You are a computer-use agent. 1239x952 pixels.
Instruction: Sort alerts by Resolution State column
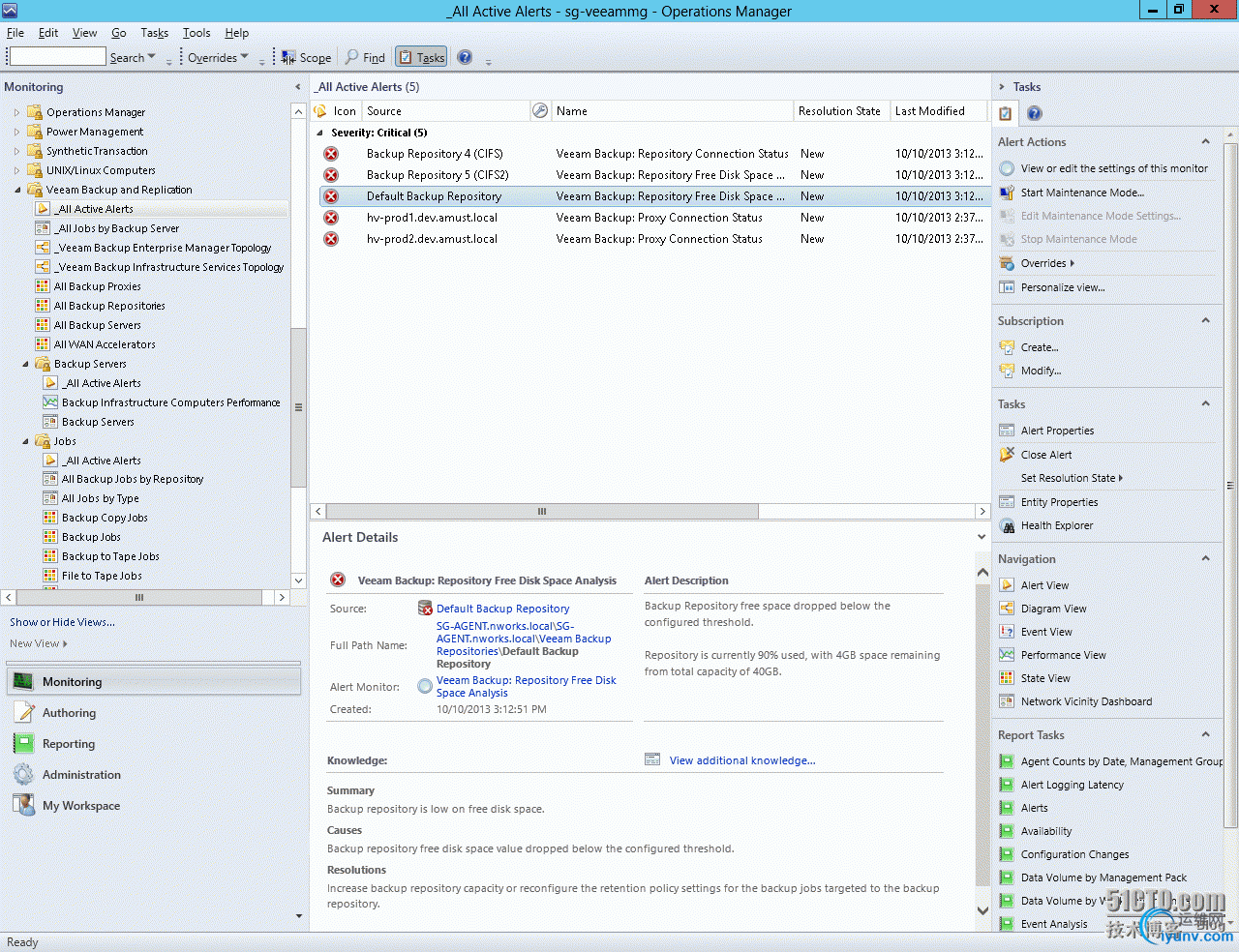point(840,111)
